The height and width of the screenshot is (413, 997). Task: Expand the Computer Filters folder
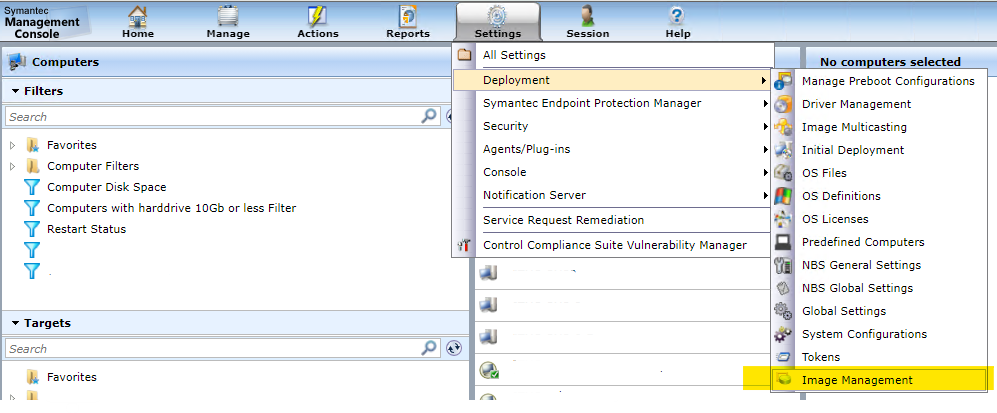(x=12, y=166)
